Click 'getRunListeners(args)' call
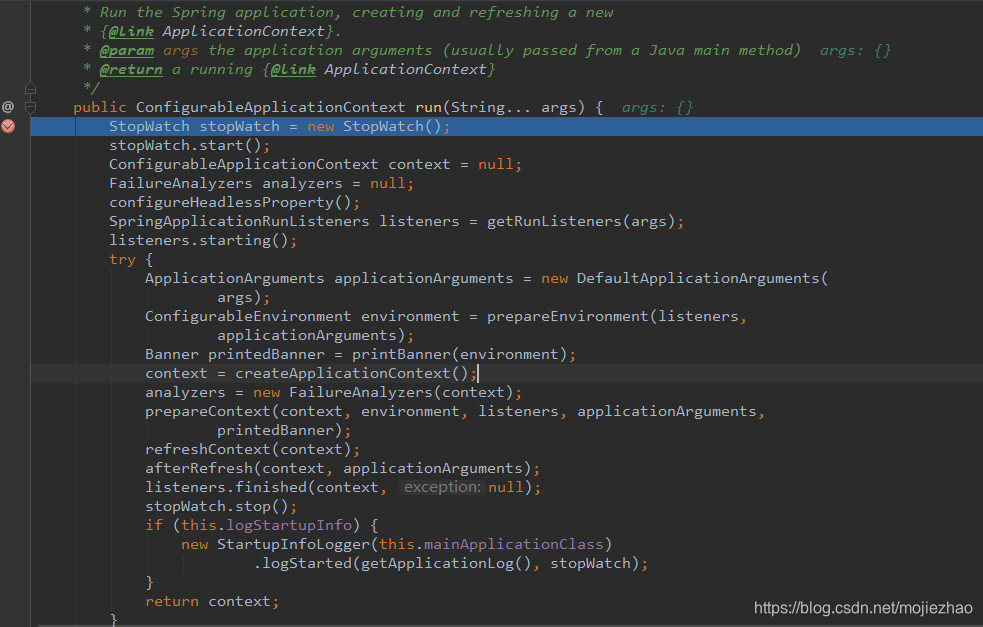The image size is (983, 627). [581, 221]
